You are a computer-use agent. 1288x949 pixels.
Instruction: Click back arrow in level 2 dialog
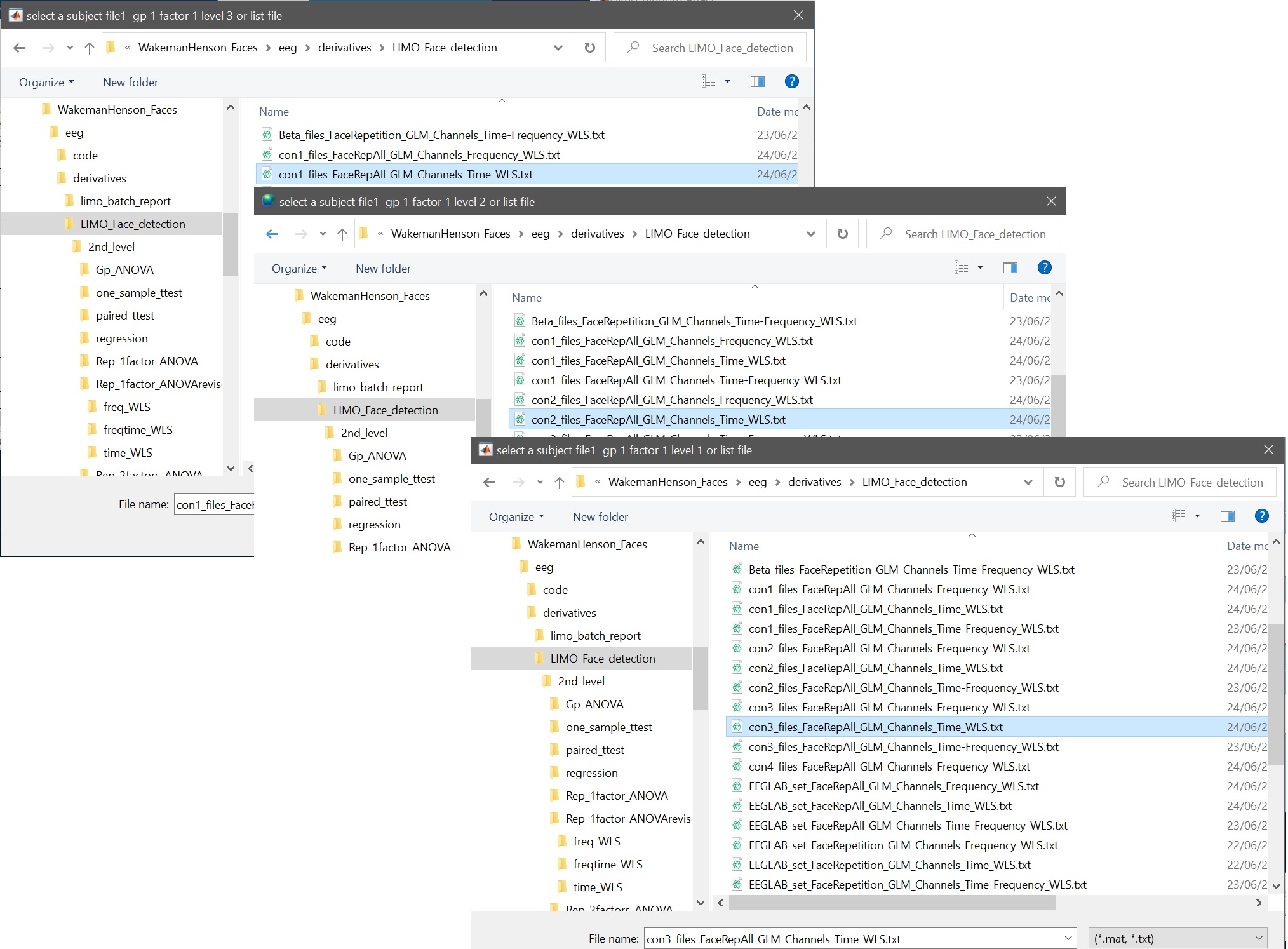point(272,234)
